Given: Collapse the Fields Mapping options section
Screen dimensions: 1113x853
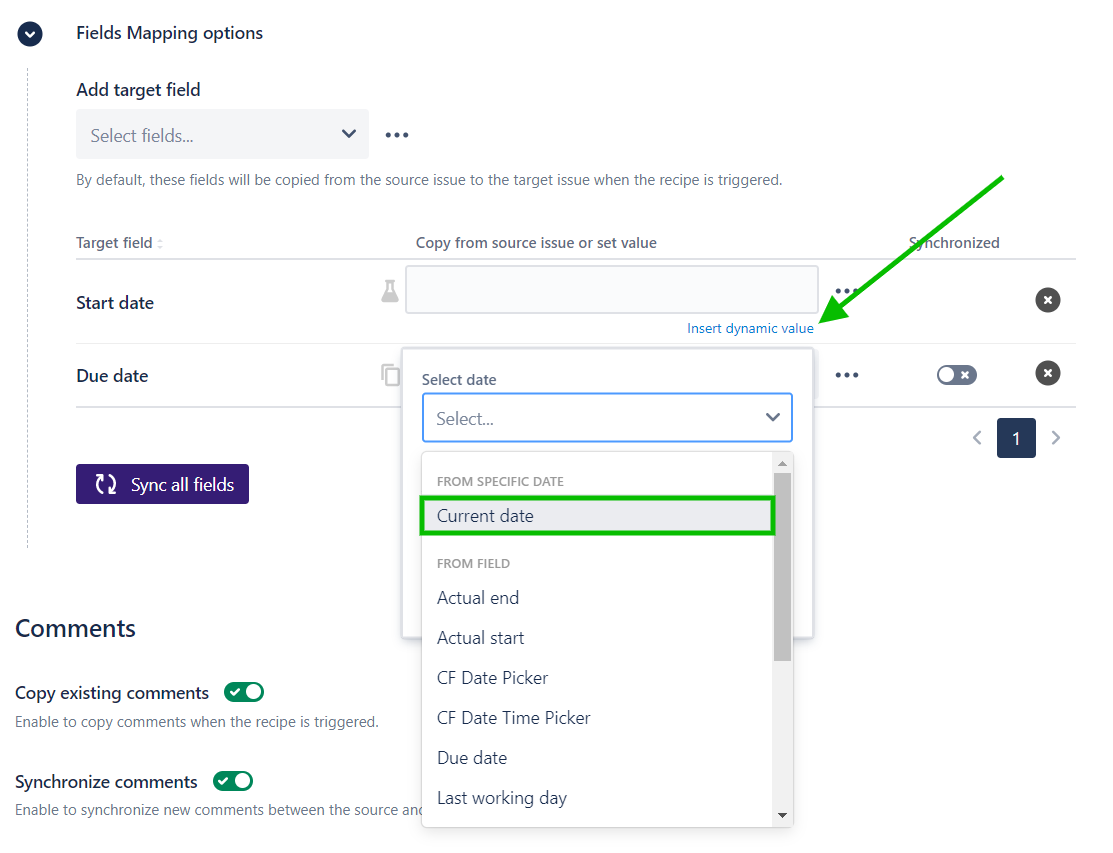Looking at the screenshot, I should click(30, 34).
